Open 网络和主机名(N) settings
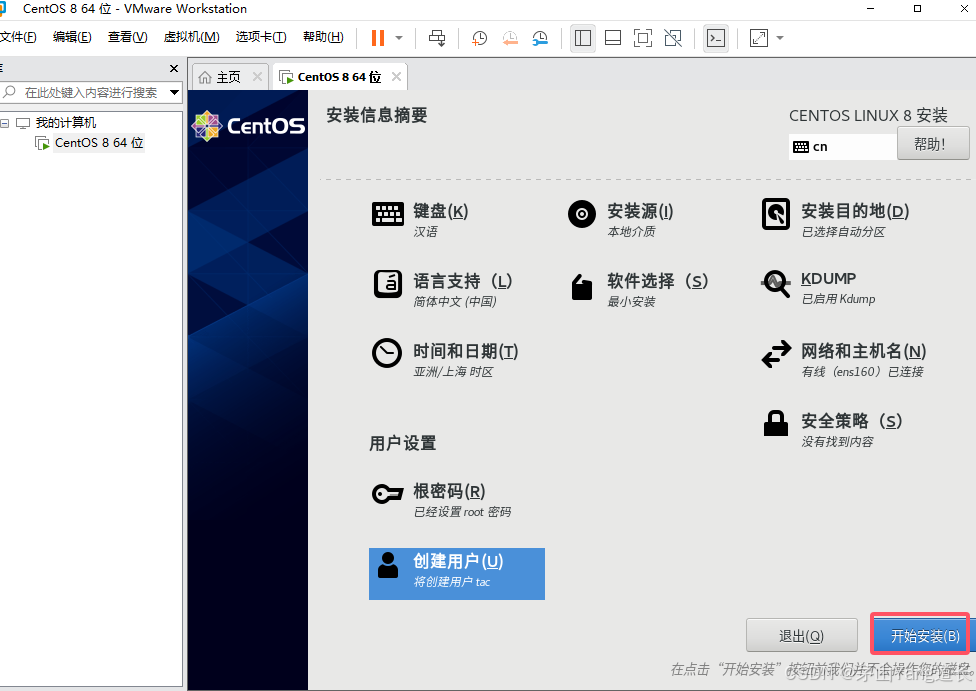Viewport: 976px width, 691px height. tap(863, 352)
